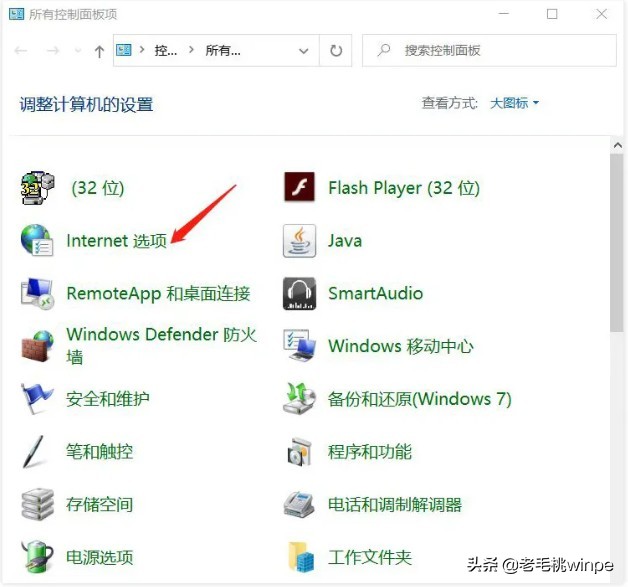
Task: Click the refresh button beside address bar
Action: click(336, 50)
